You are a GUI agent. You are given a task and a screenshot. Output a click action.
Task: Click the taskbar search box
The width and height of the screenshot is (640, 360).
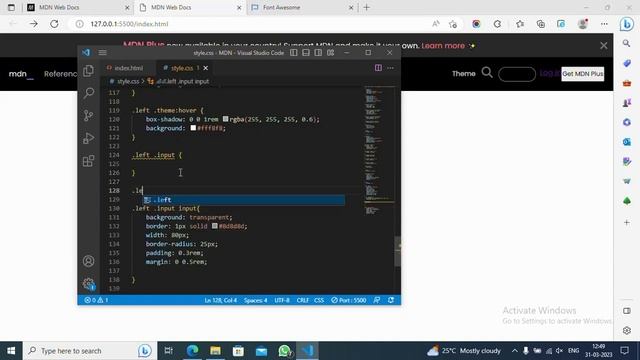click(90, 351)
